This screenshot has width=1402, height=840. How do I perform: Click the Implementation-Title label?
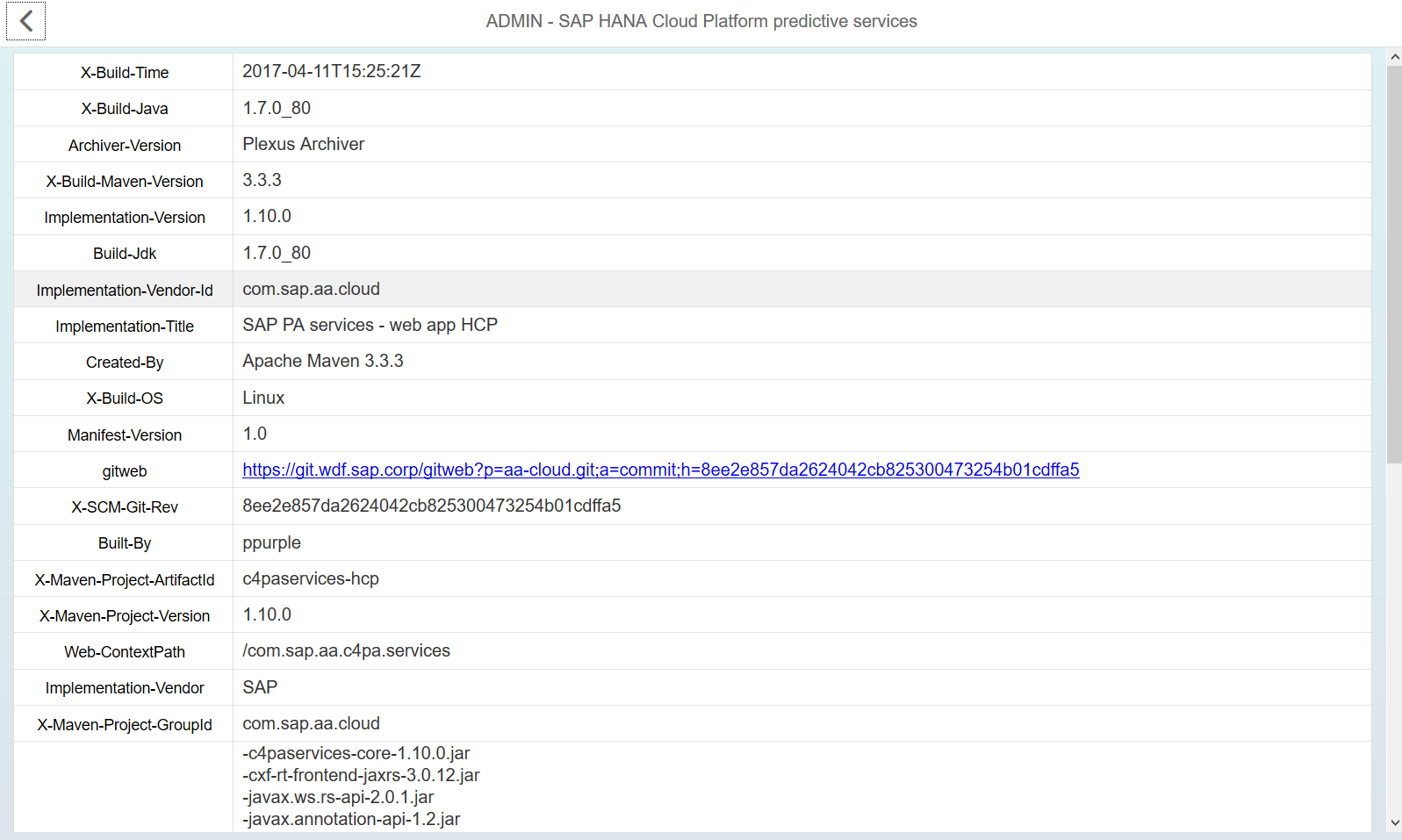(x=125, y=327)
